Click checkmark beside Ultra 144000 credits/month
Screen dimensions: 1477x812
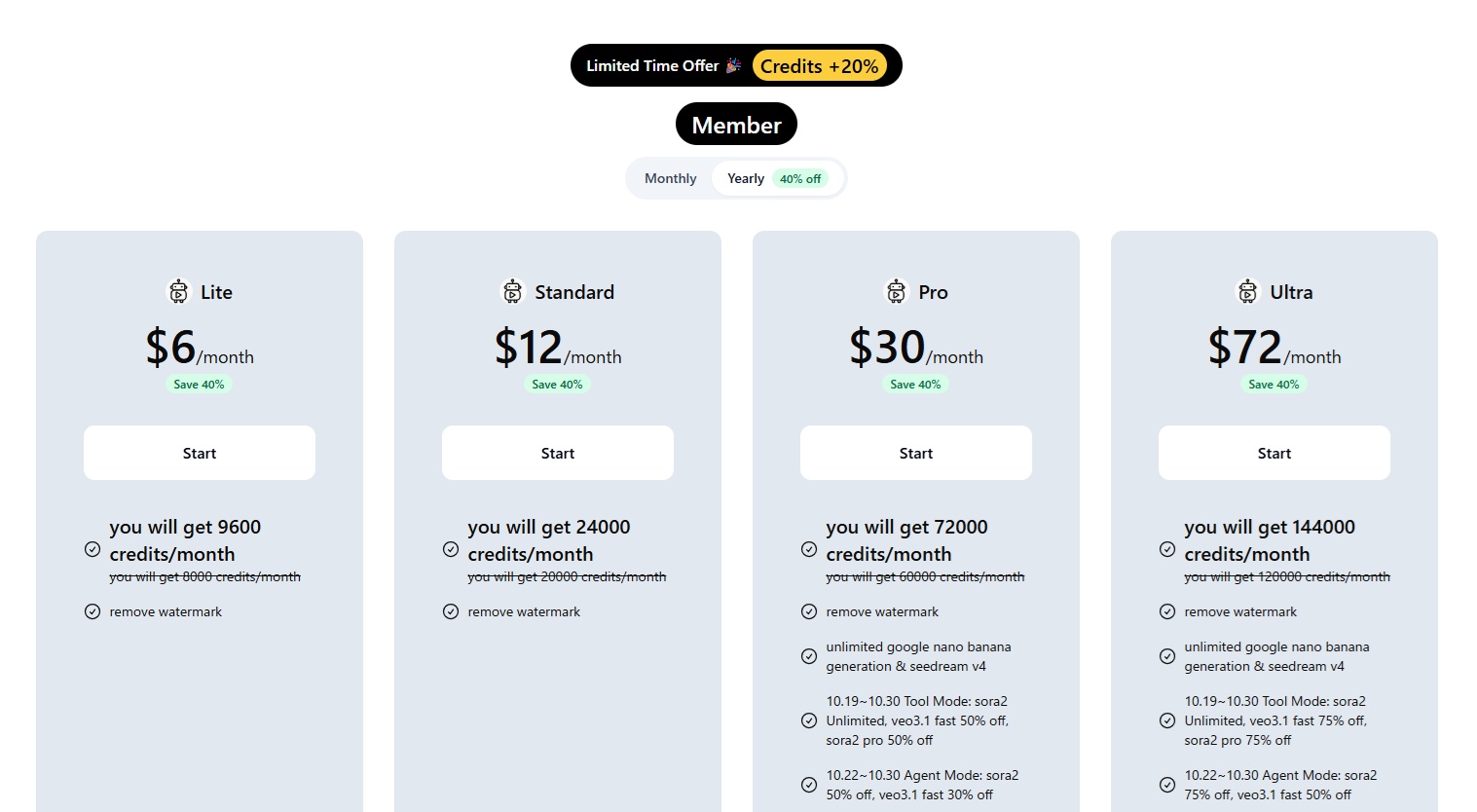click(1167, 549)
